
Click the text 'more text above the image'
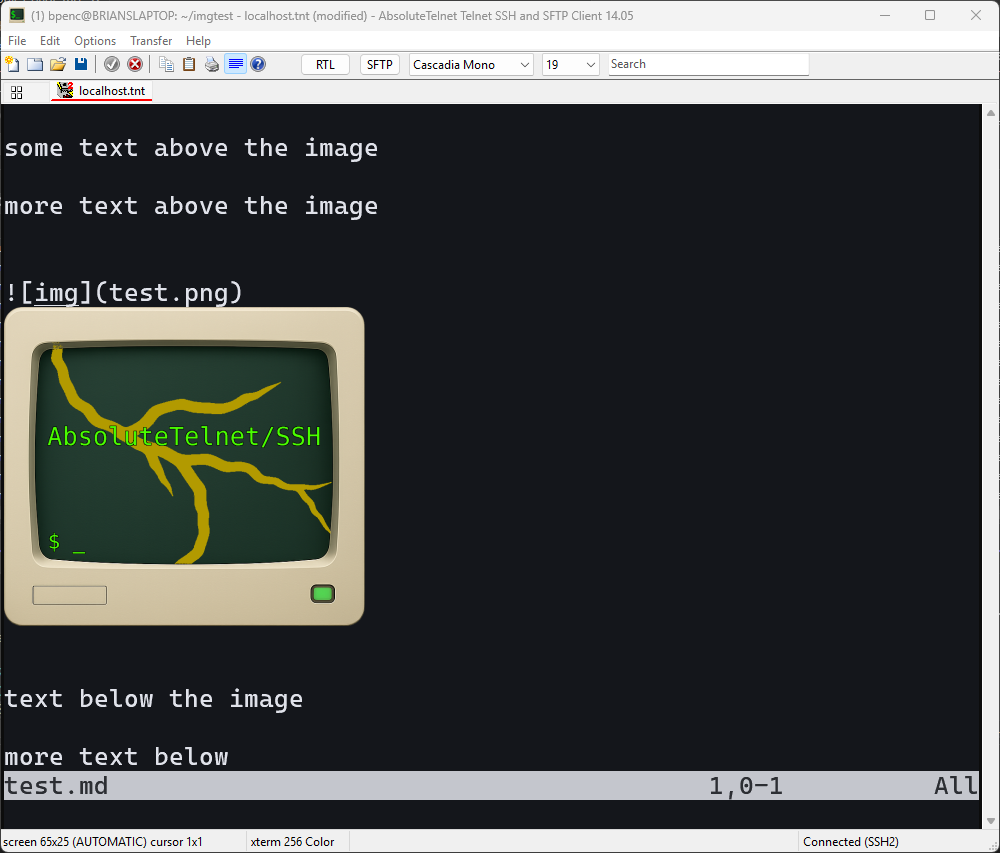(191, 207)
